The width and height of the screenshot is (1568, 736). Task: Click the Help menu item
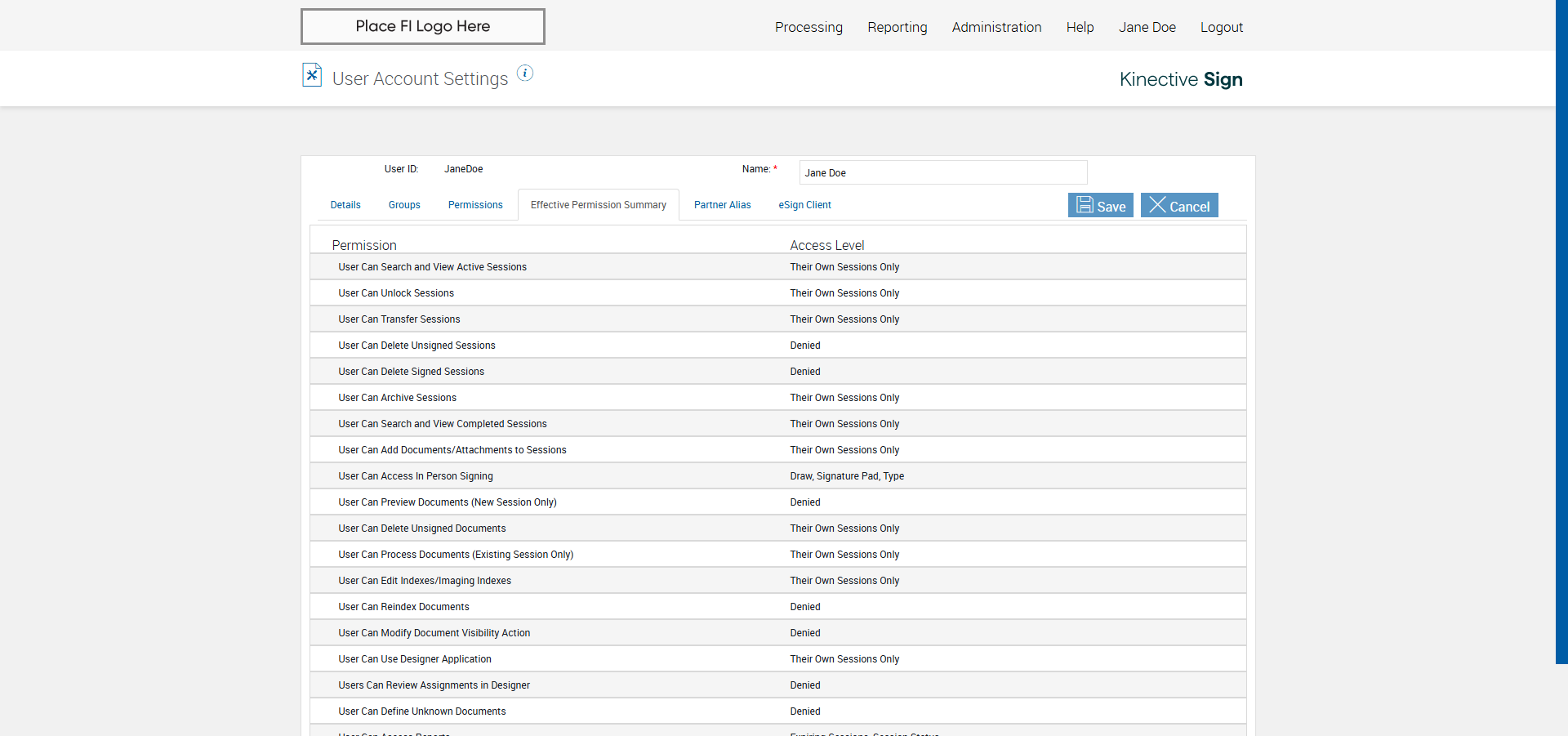(x=1080, y=27)
